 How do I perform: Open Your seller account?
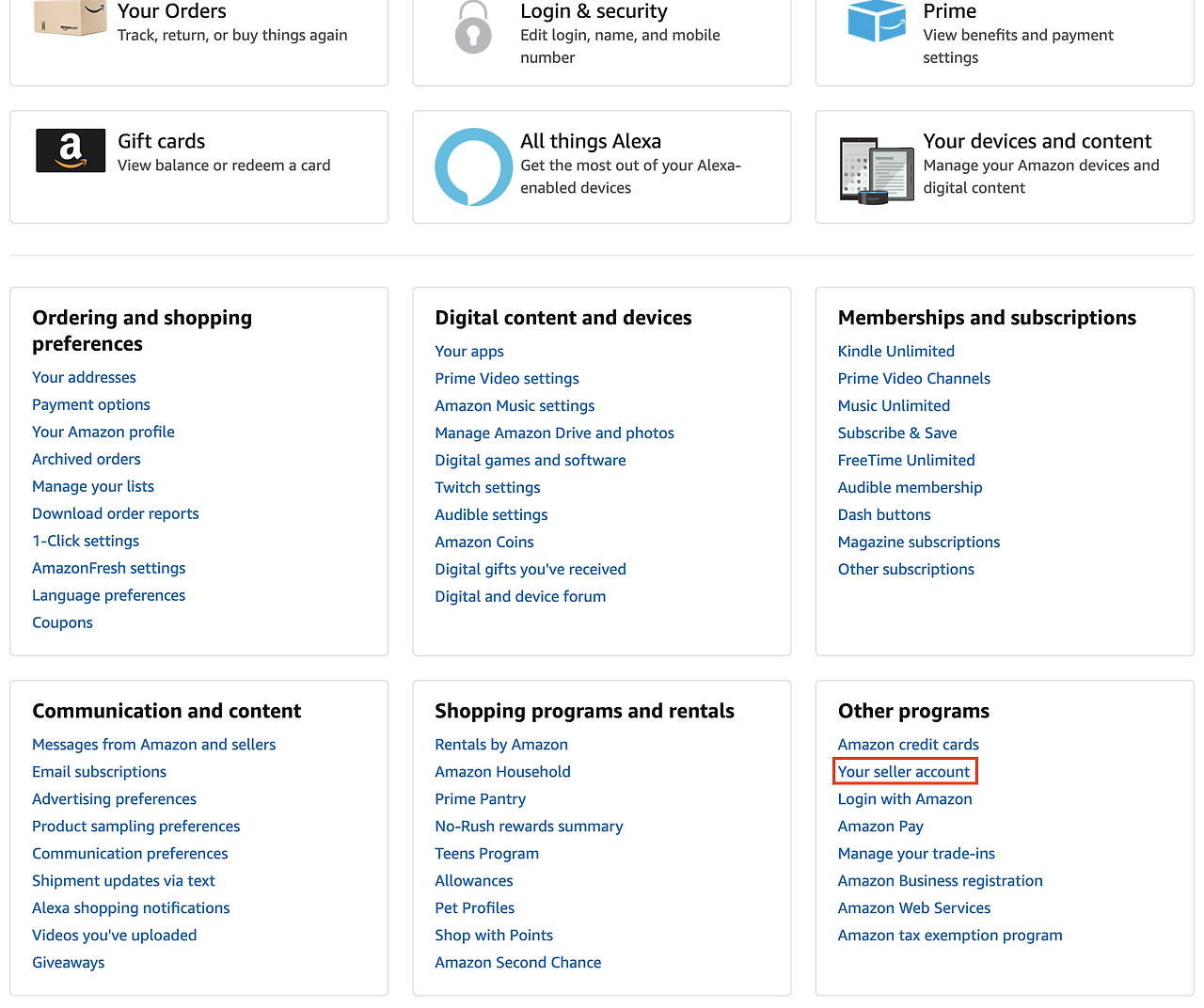click(904, 771)
